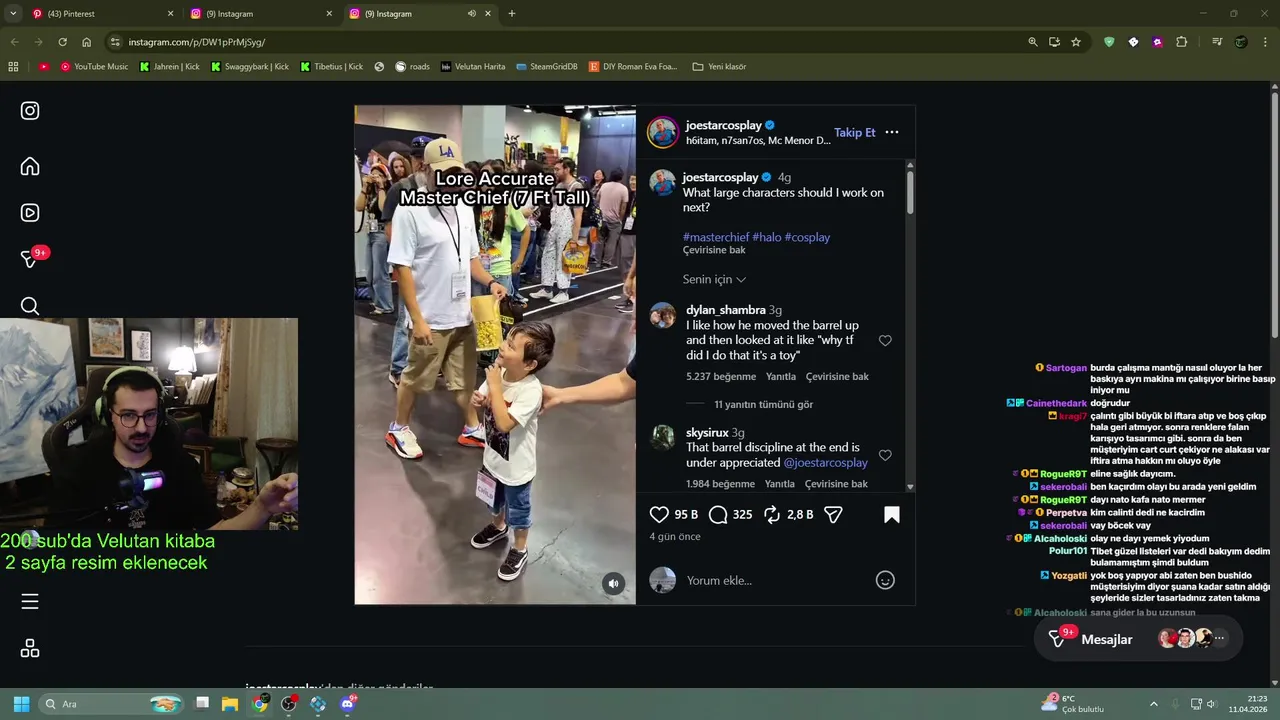Open the Chrome profile avatar
Viewport: 1280px width, 720px height.
coord(1241,42)
